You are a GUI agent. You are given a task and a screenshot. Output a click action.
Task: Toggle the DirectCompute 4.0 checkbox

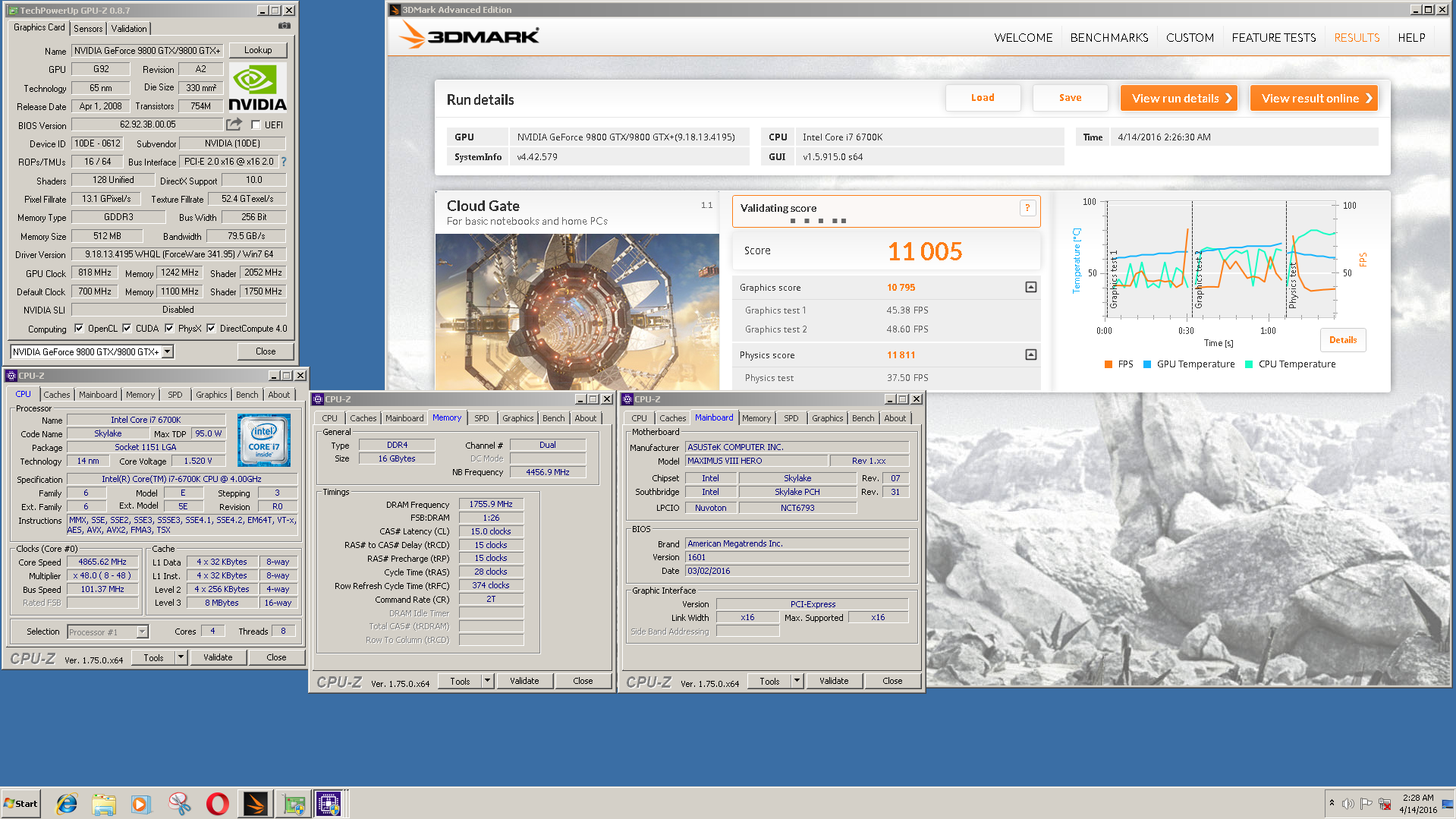211,329
